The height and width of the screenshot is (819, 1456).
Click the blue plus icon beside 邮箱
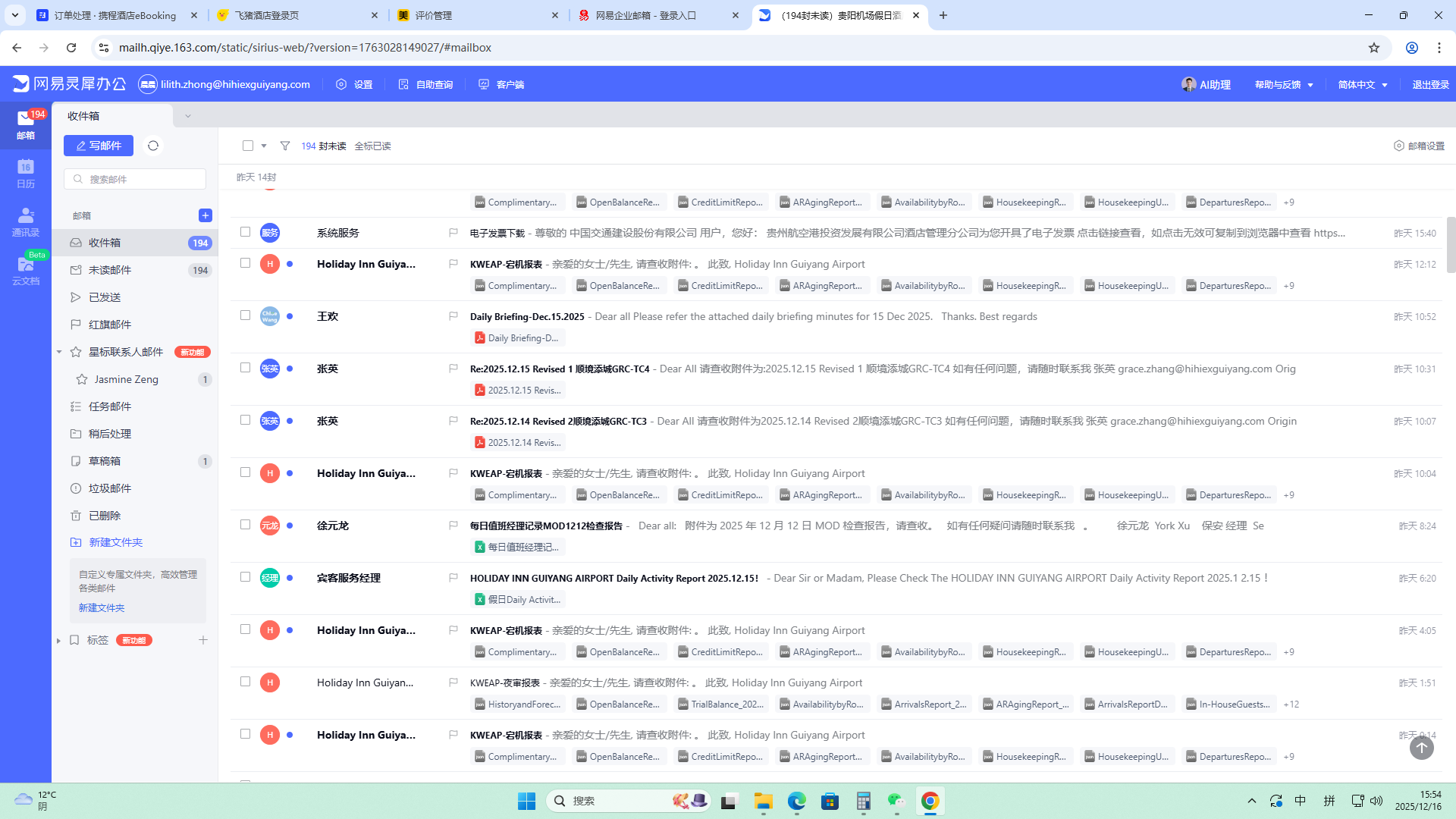coord(205,215)
